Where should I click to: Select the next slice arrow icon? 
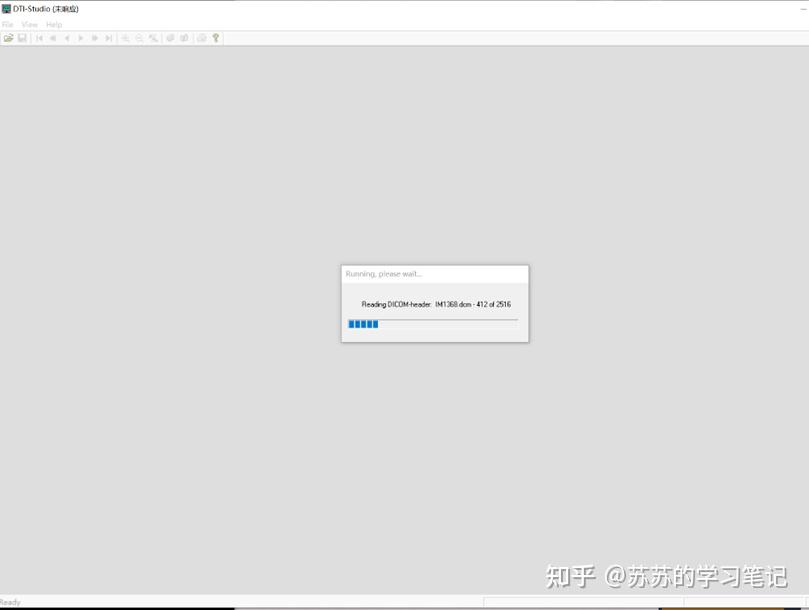pos(80,38)
